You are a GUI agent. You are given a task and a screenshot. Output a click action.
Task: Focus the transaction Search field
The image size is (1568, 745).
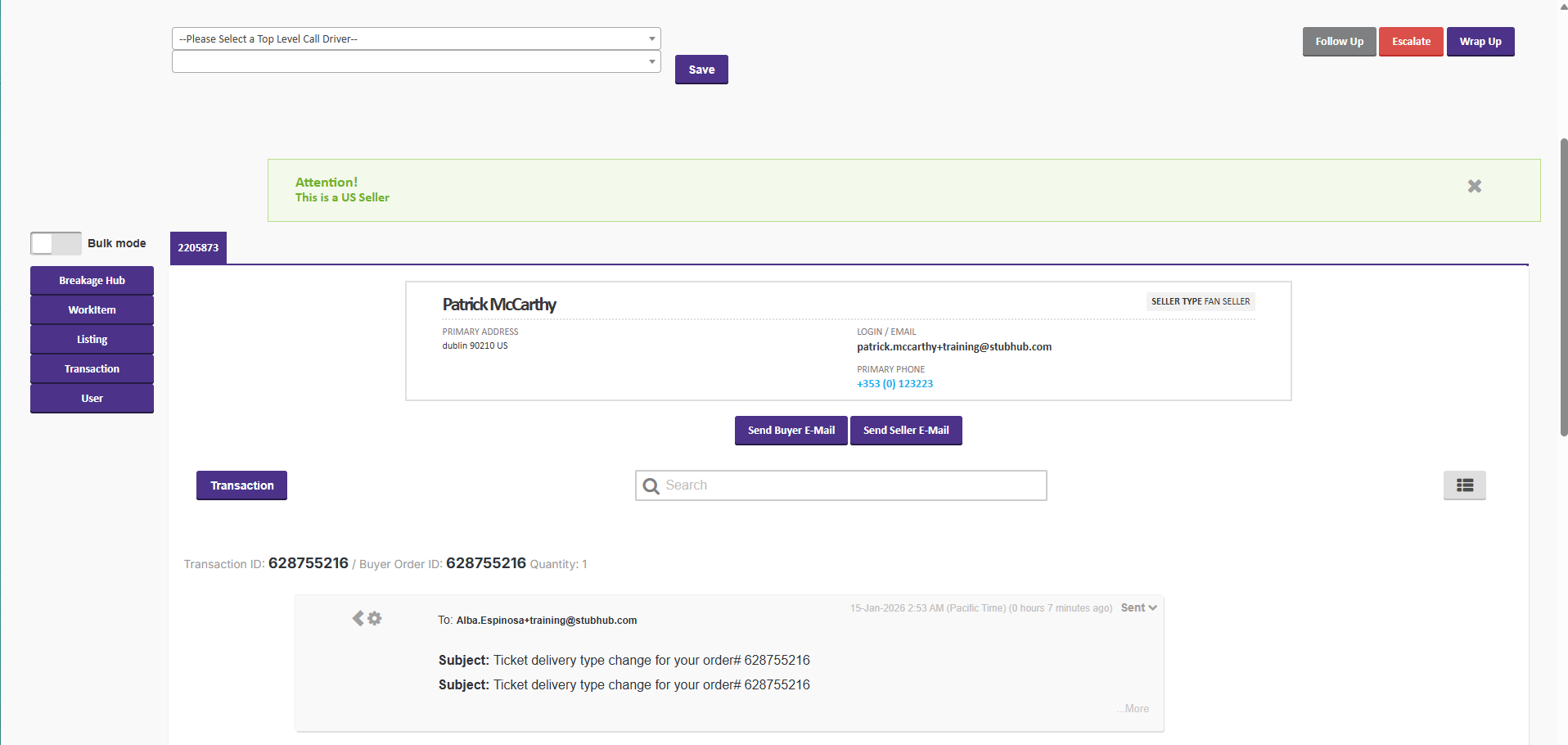tap(851, 485)
